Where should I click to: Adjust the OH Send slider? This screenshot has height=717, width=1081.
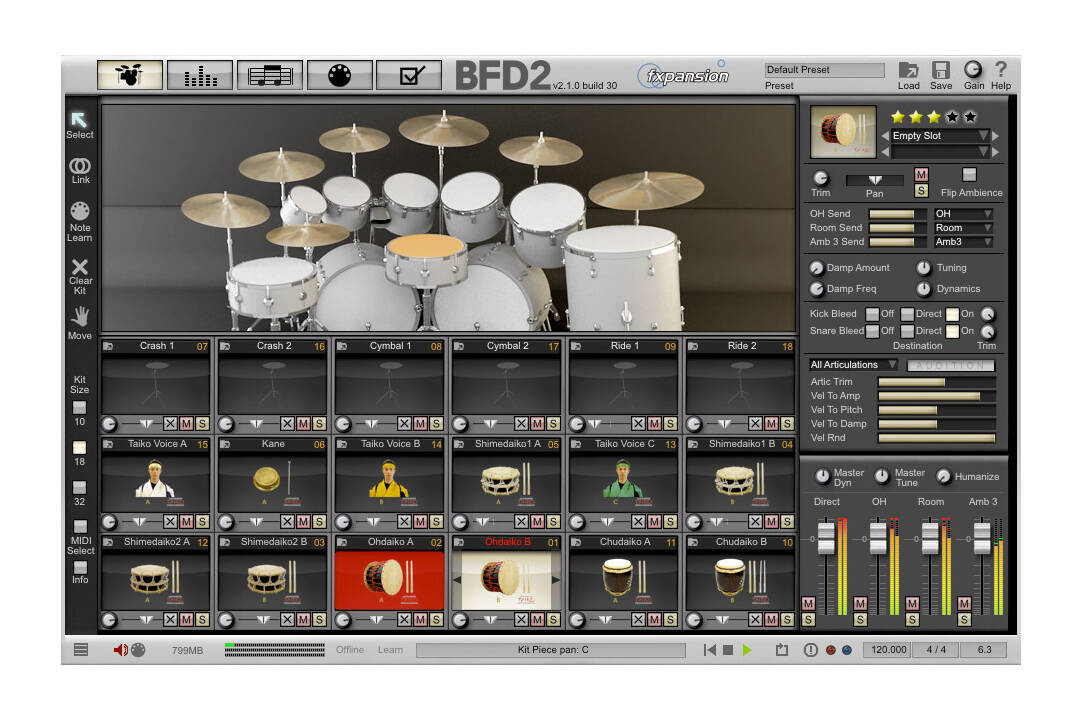click(x=897, y=214)
